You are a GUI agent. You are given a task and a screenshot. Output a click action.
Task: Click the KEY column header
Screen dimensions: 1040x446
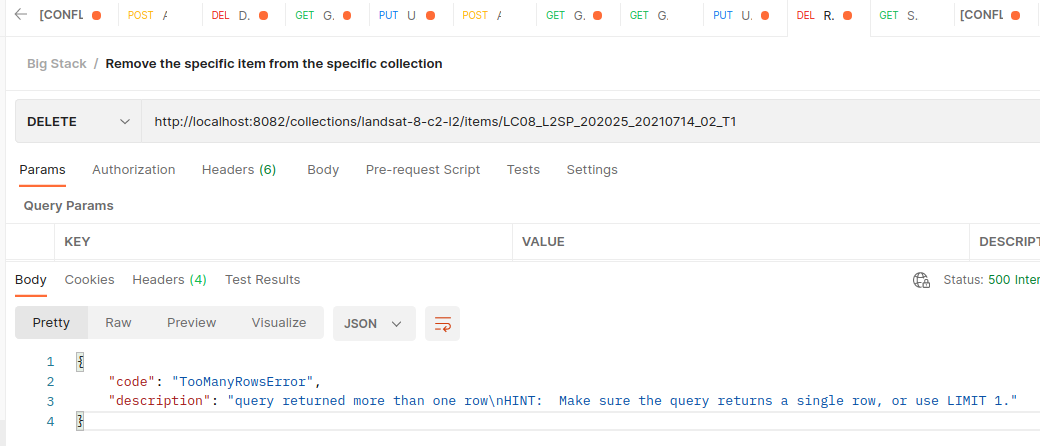[x=77, y=242]
